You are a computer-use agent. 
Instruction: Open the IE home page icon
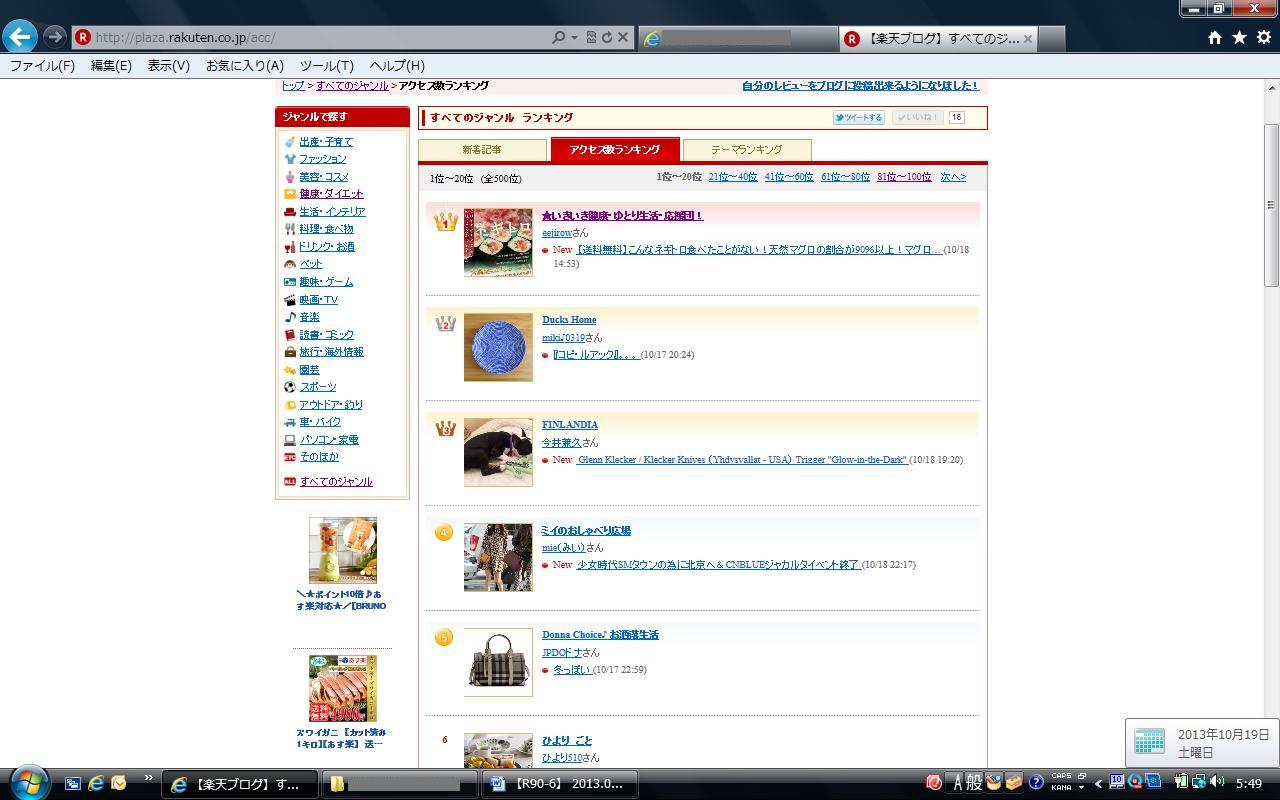[1214, 37]
